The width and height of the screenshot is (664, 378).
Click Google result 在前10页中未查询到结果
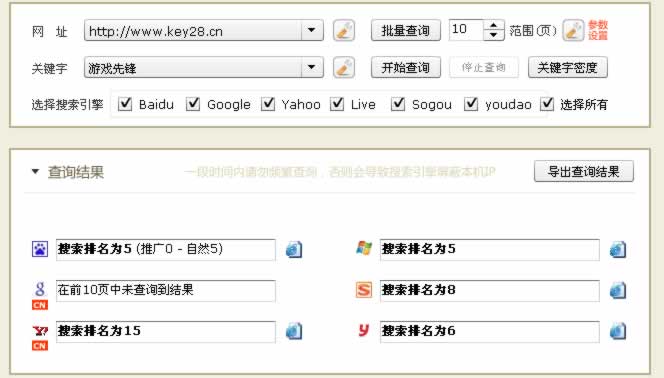[x=166, y=290]
